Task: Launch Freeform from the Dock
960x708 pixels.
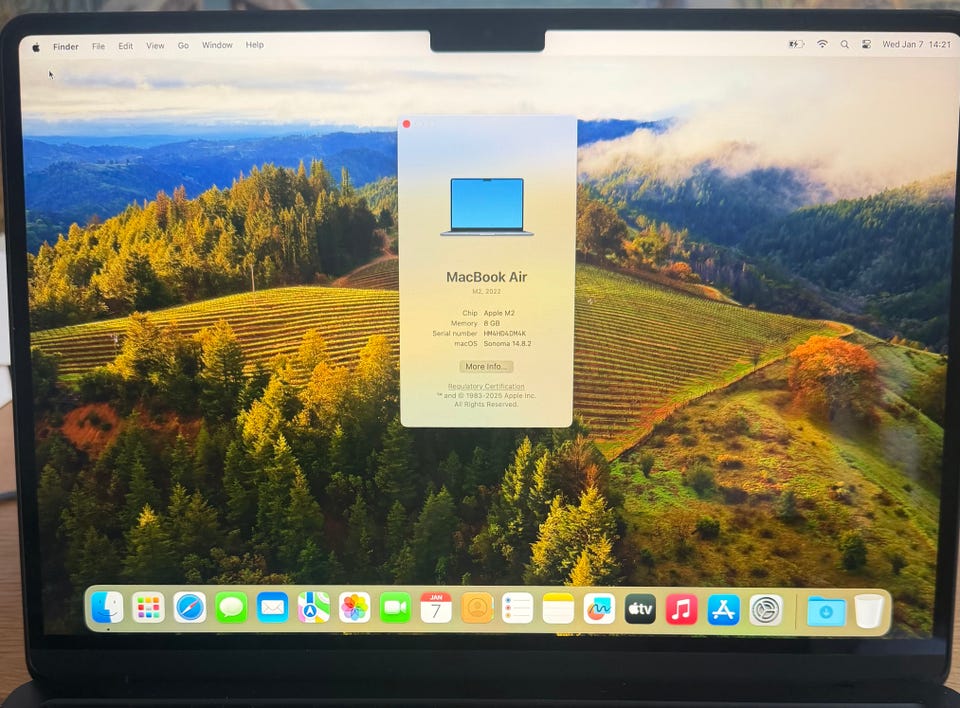Action: (599, 608)
